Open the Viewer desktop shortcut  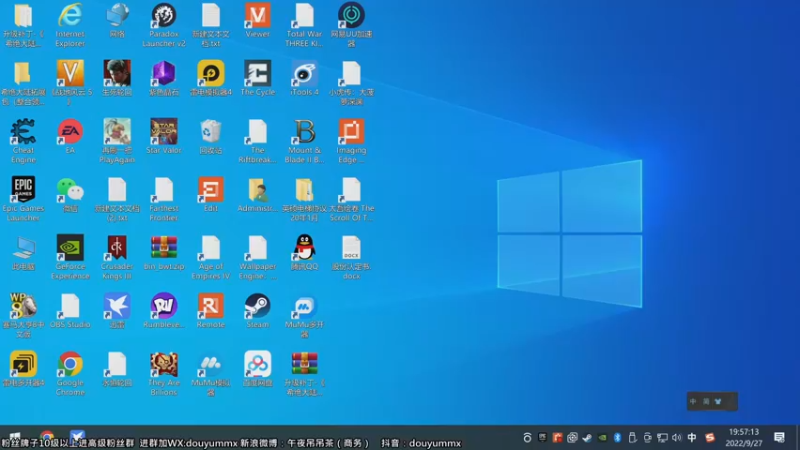click(258, 20)
